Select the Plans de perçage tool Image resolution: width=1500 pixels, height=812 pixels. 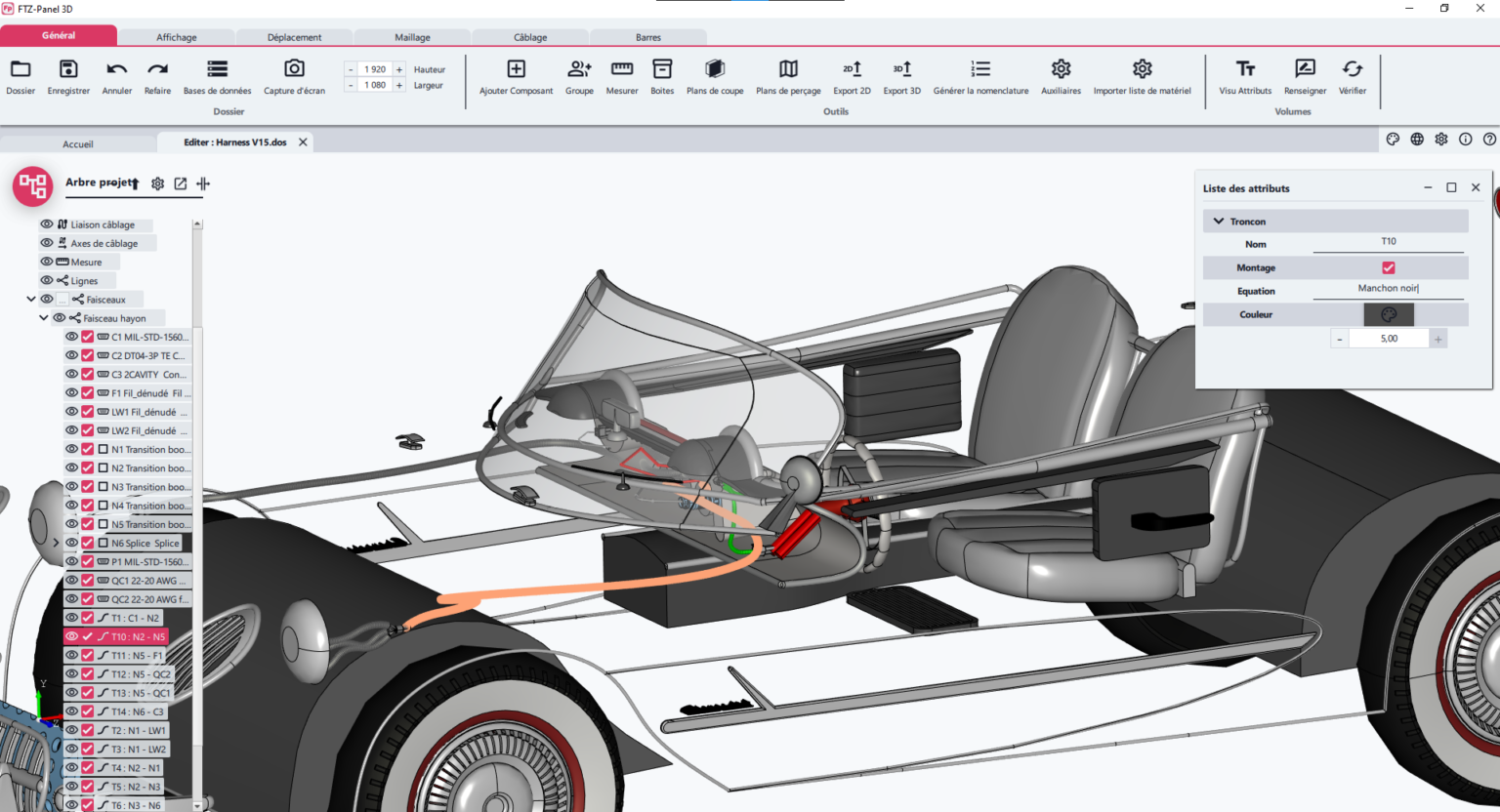click(x=787, y=77)
